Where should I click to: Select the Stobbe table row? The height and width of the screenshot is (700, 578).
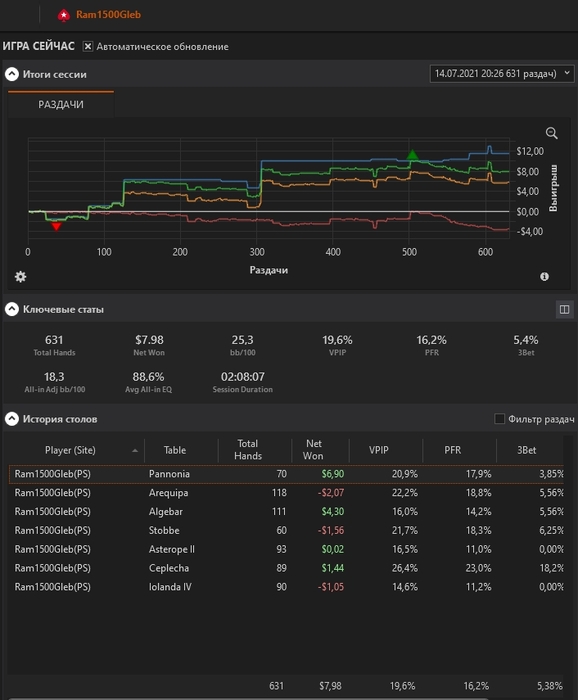[x=286, y=530]
